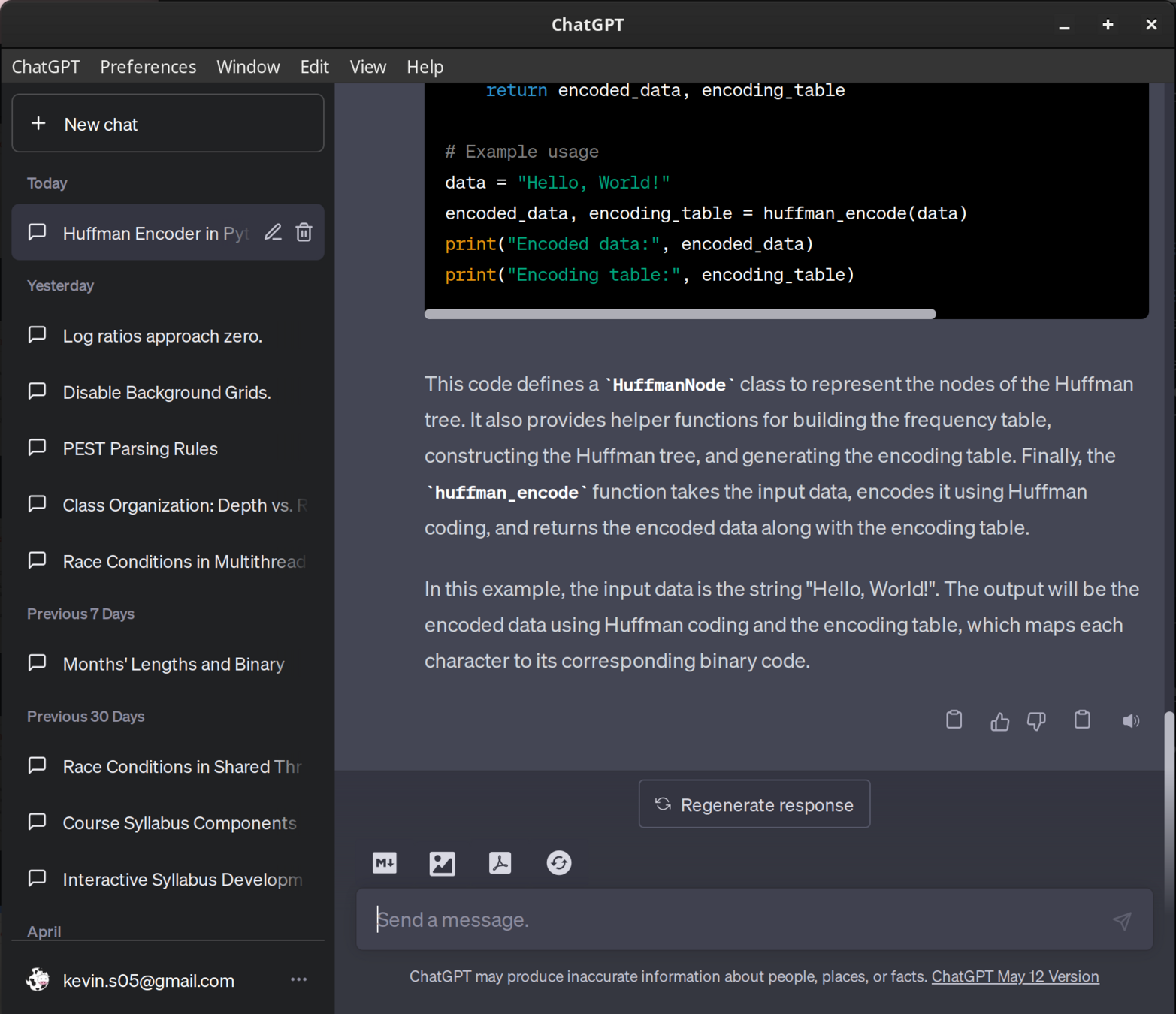The image size is (1176, 1014).
Task: Click the regenerate arrows icon in Regenerate response
Action: click(663, 804)
